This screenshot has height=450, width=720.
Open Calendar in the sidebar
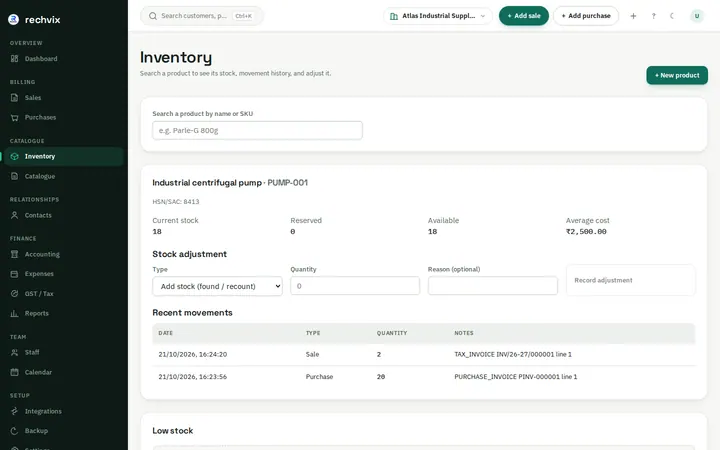[62, 372]
